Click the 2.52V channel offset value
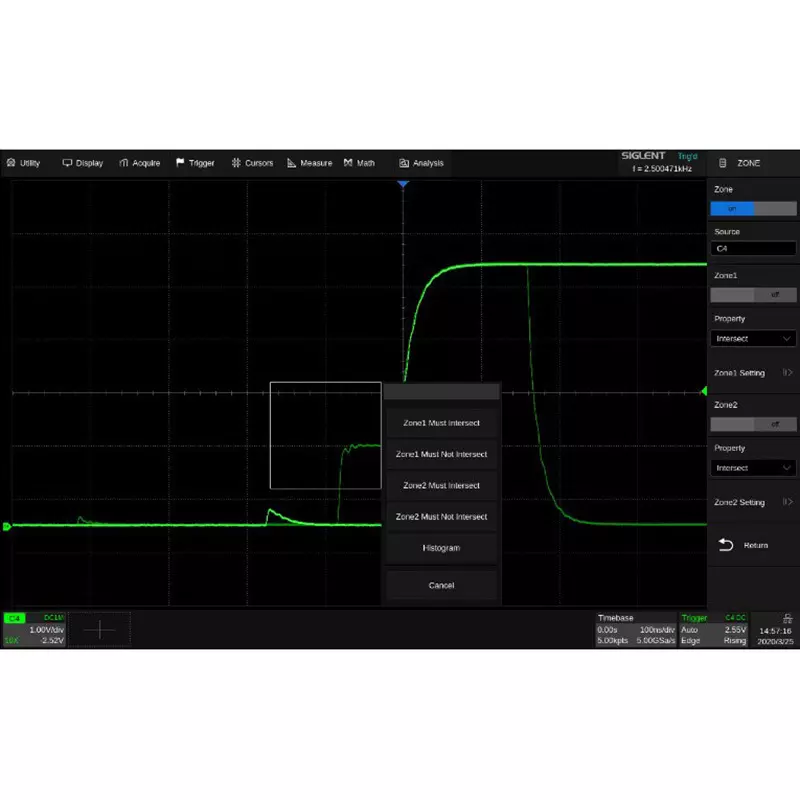Image resolution: width=800 pixels, height=800 pixels. pos(53,641)
